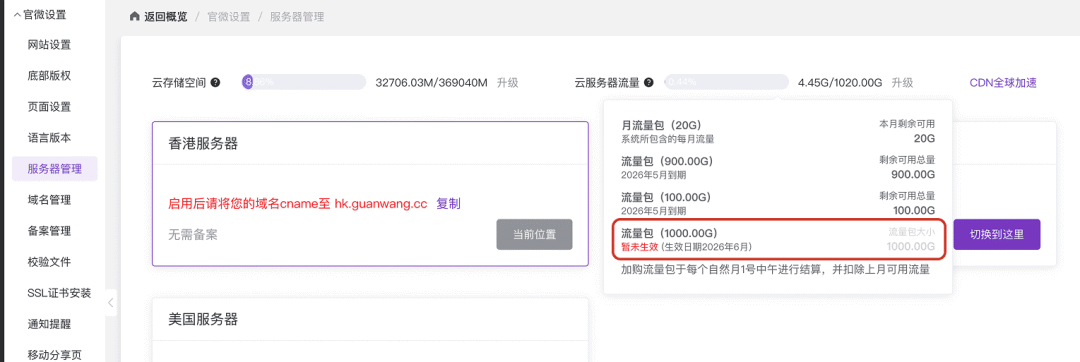Open 域名管理 in the sidebar
1080x362 pixels.
point(49,200)
